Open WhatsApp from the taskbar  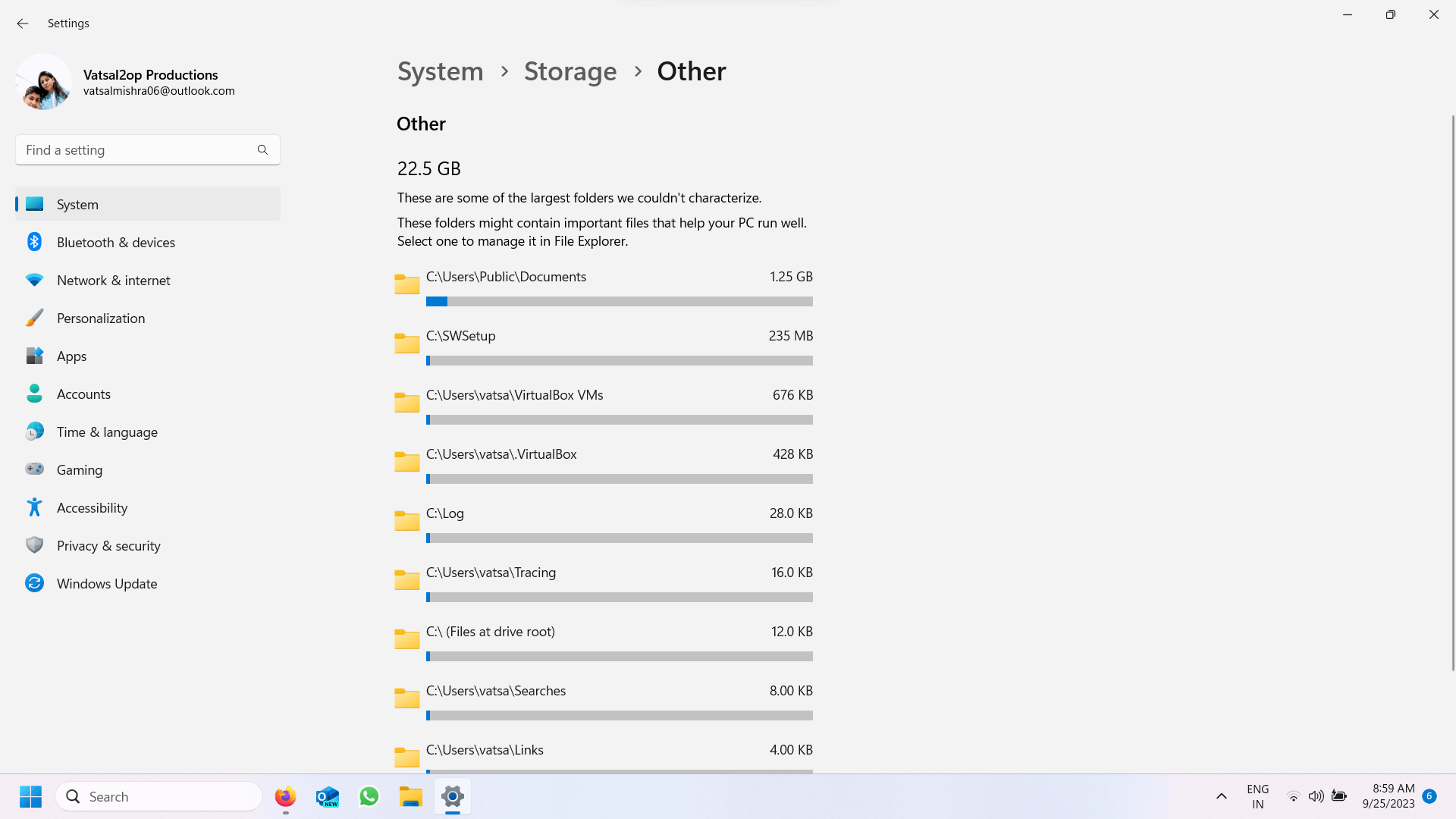click(x=369, y=797)
